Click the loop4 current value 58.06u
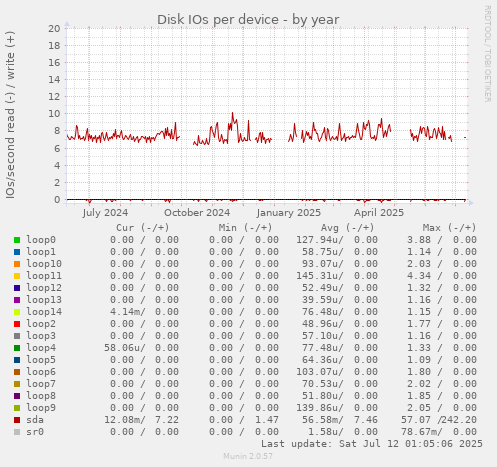497x467 pixels. [x=122, y=348]
